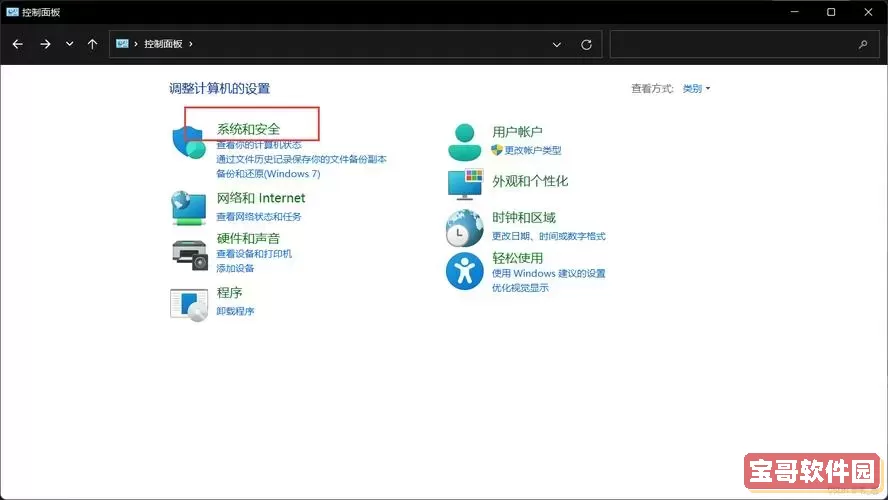Maximize the Control Panel window
Screen dimensions: 888x500
click(831, 12)
